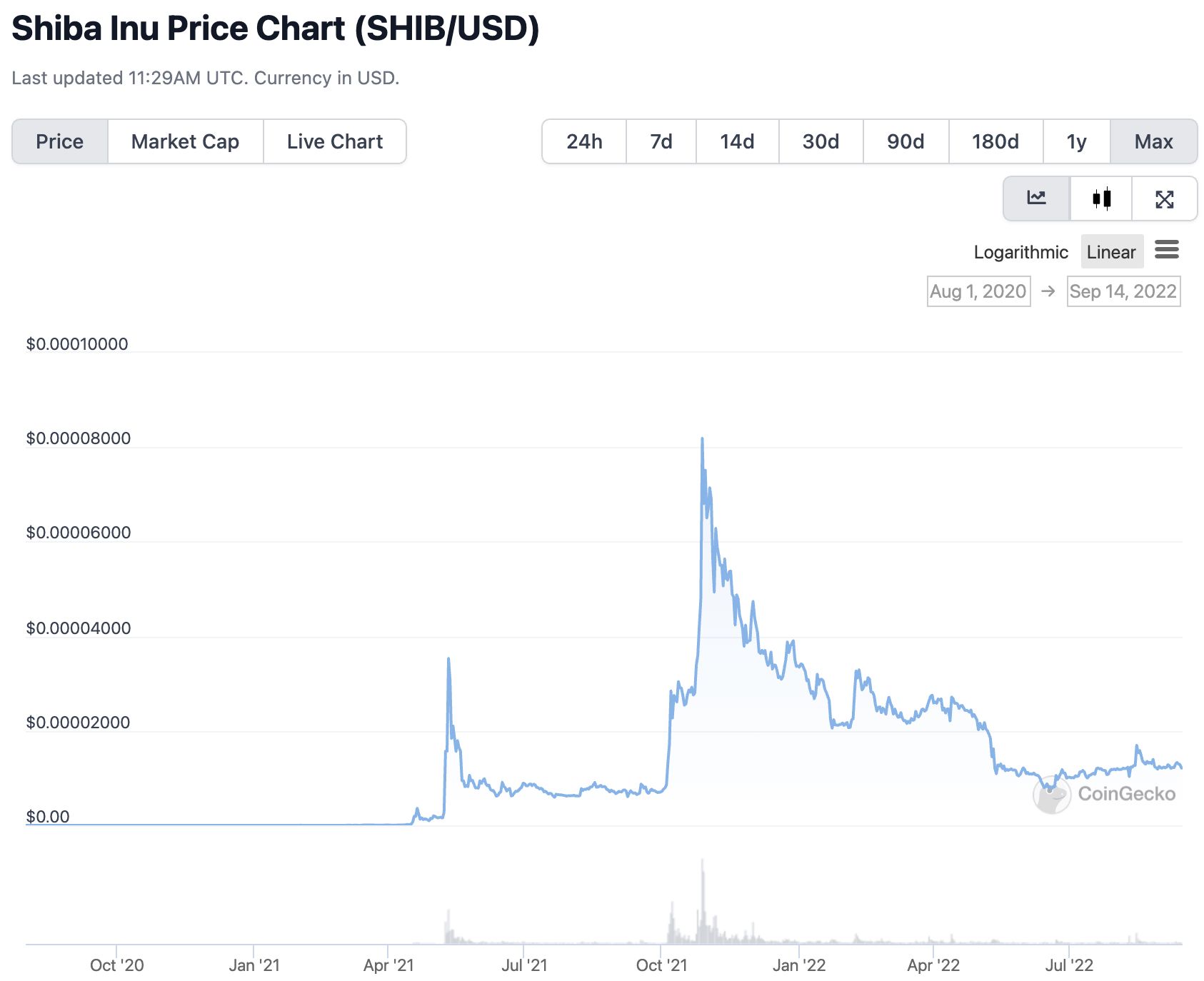Image resolution: width=1204 pixels, height=981 pixels.
Task: Show the 1y price history
Action: [x=1075, y=141]
